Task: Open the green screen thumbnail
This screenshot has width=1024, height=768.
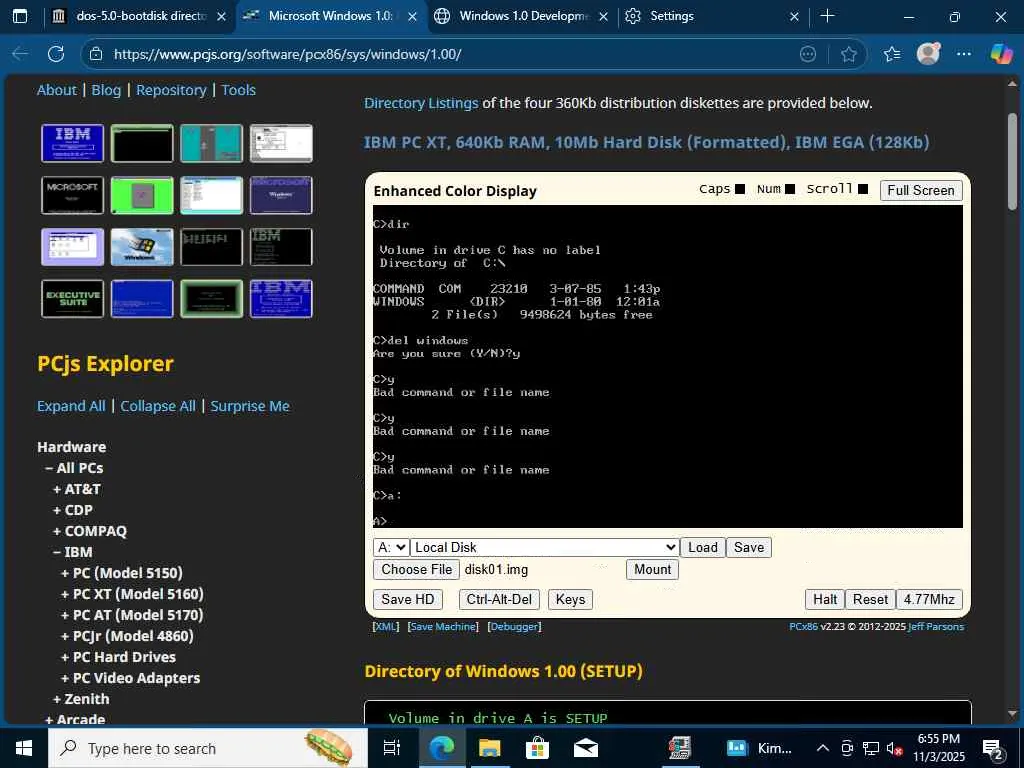Action: (x=142, y=195)
